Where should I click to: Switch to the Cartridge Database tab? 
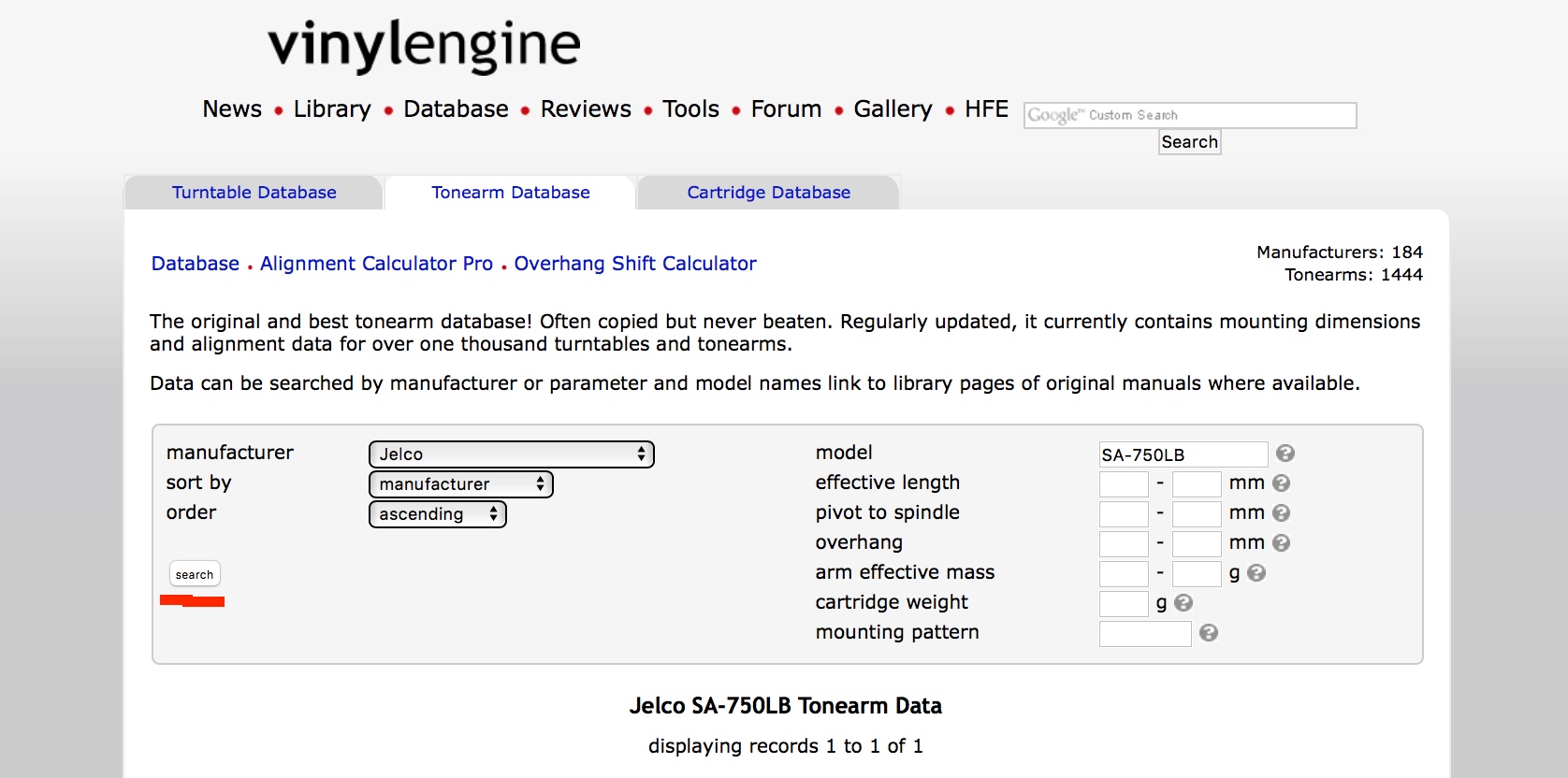768,193
